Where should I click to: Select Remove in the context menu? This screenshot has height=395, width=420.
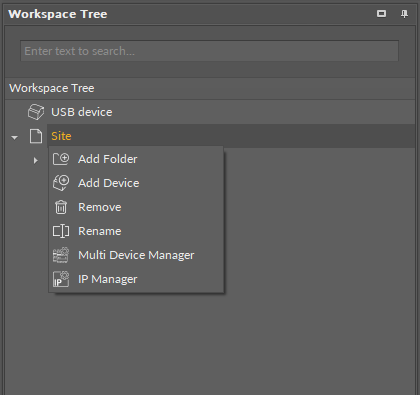[x=136, y=207]
